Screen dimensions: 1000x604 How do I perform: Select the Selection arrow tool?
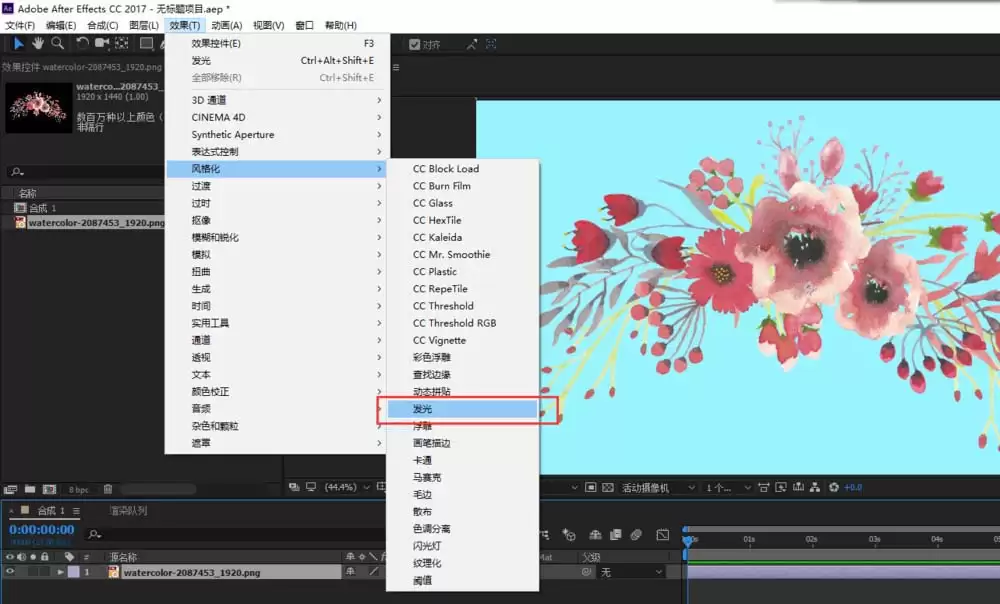coord(18,43)
